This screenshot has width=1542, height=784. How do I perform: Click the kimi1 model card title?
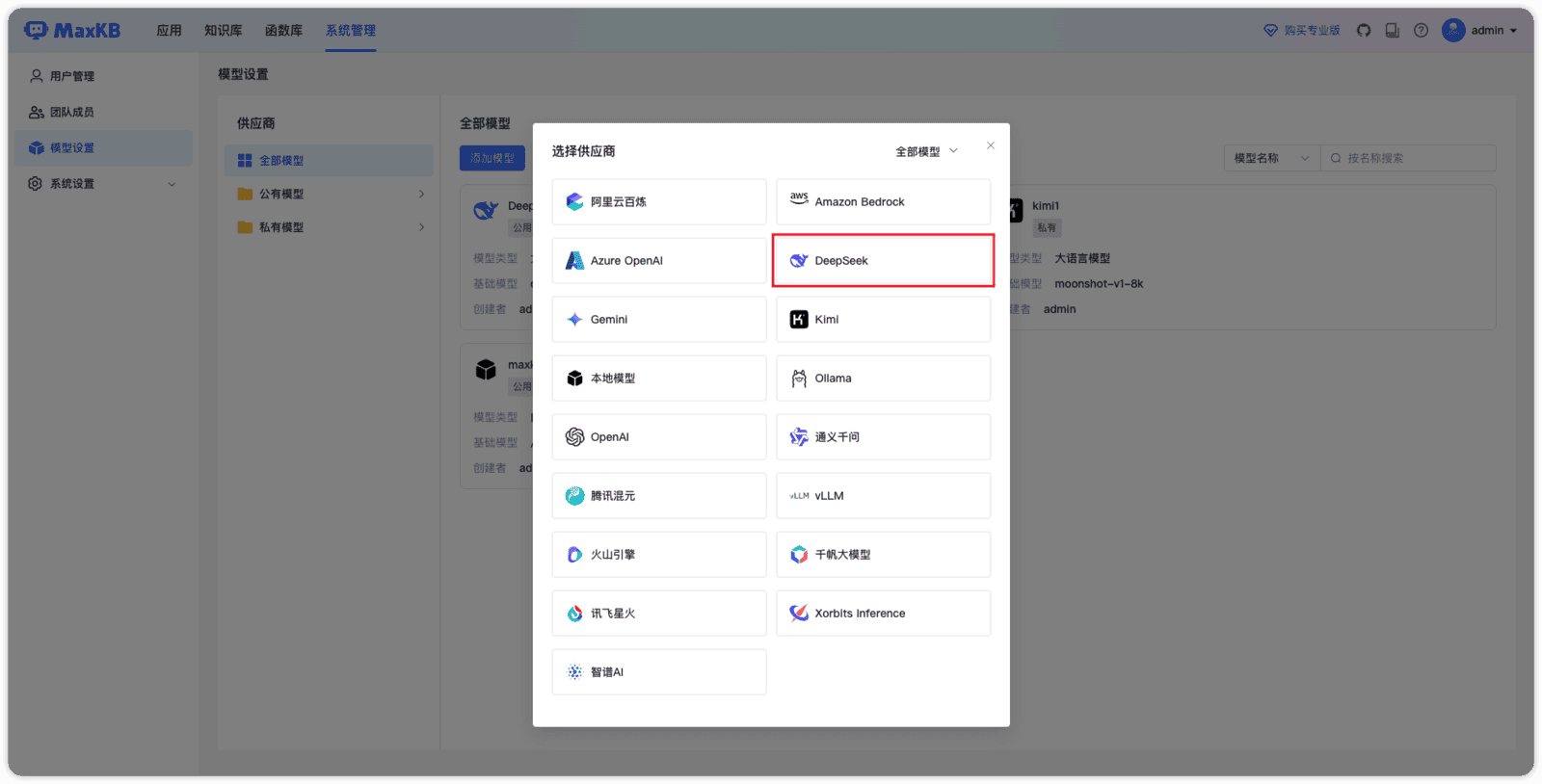[1046, 206]
